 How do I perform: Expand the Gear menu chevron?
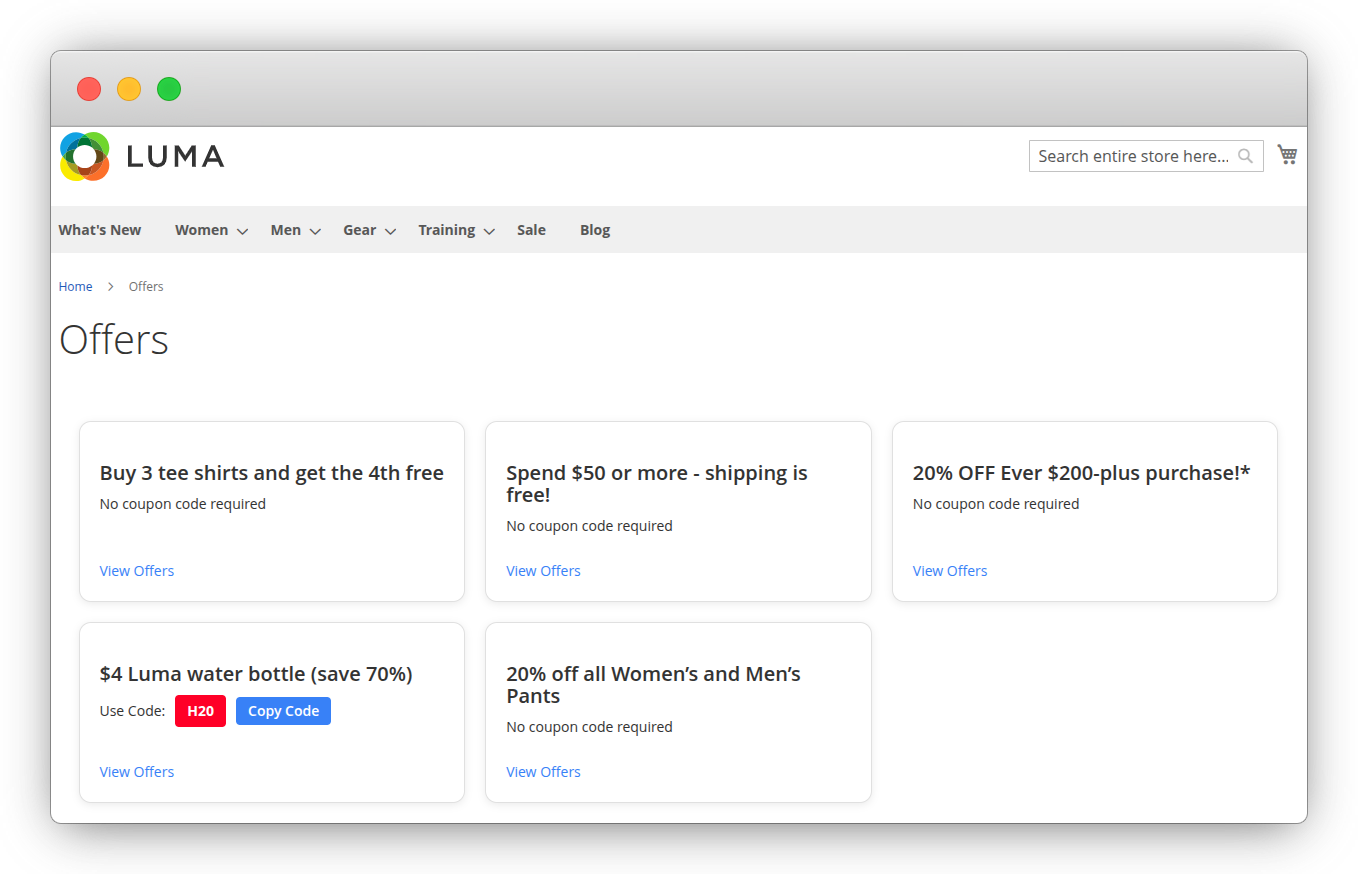coord(390,231)
